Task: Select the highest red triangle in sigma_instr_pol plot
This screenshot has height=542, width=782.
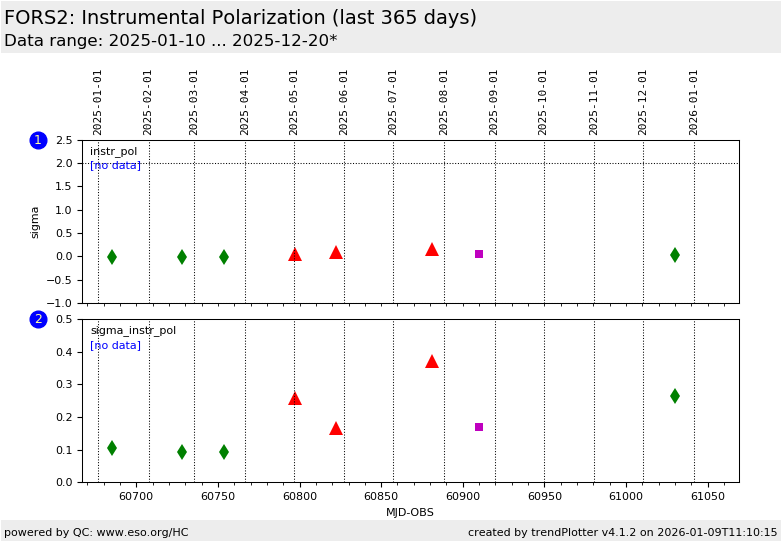Action: pos(432,361)
